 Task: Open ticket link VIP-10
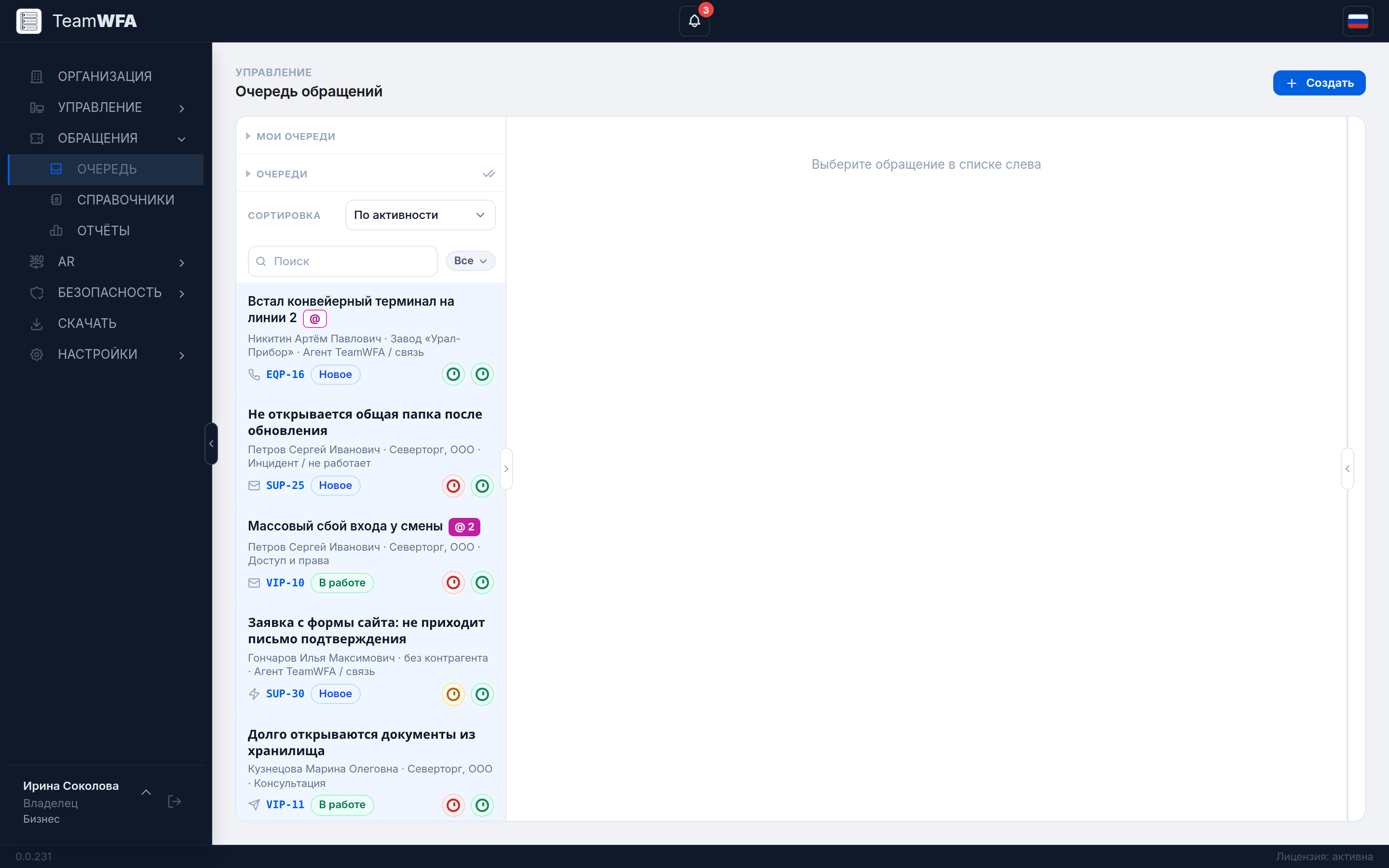(285, 583)
